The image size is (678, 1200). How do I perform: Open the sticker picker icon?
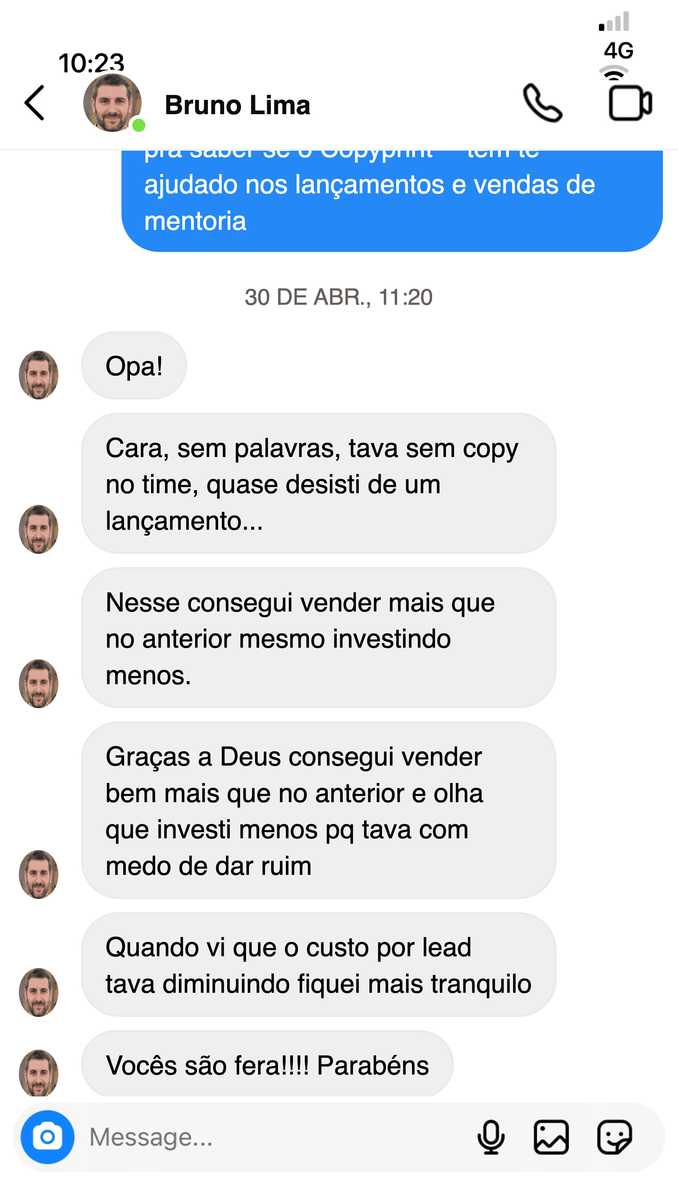coord(614,1137)
